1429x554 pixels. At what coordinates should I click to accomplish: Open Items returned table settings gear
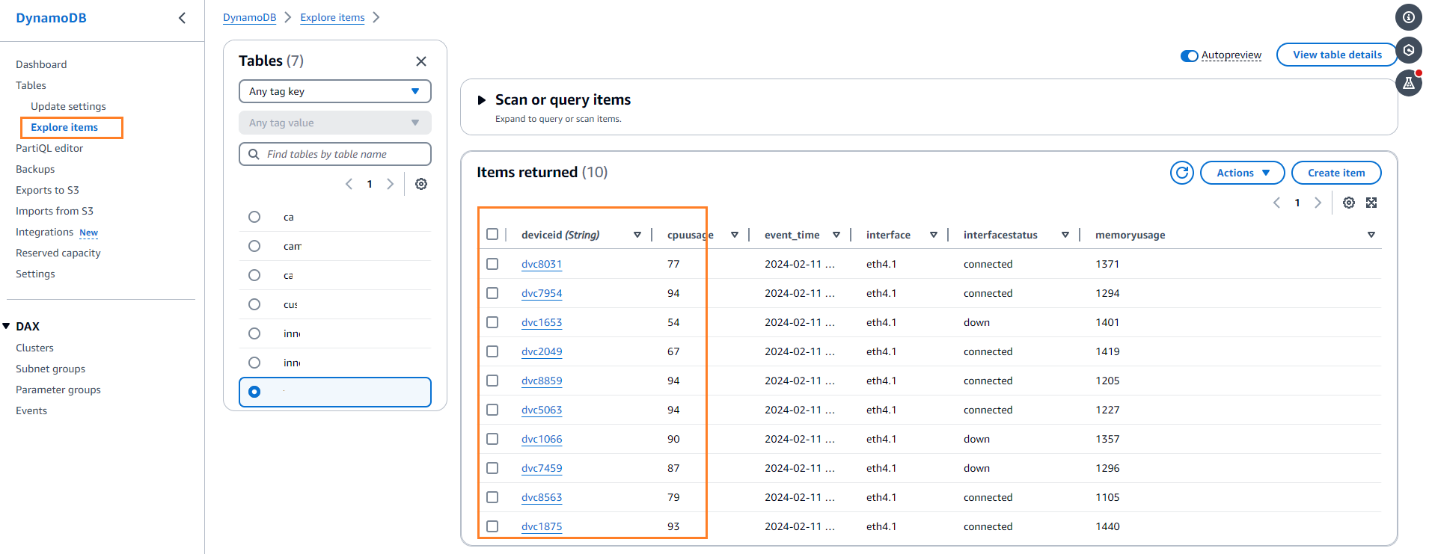pyautogui.click(x=1349, y=202)
